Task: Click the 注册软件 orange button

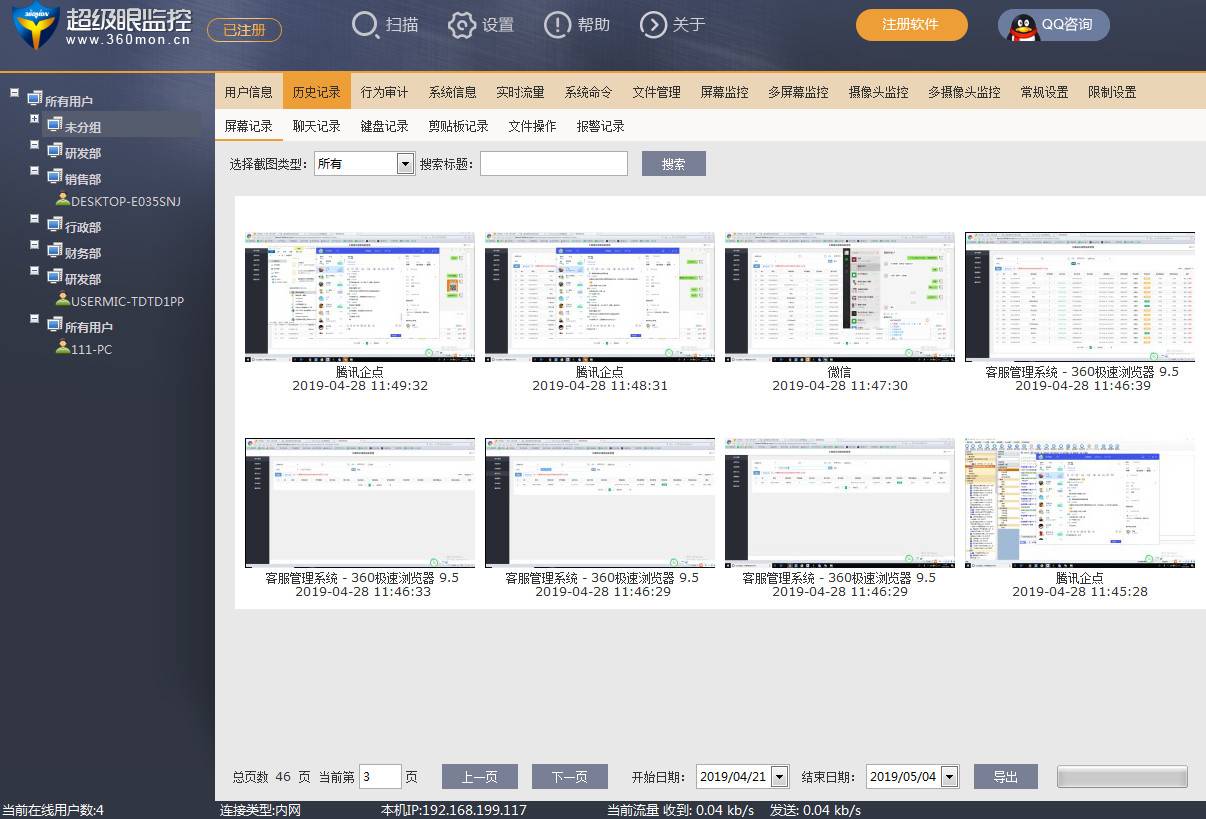Action: 912,25
